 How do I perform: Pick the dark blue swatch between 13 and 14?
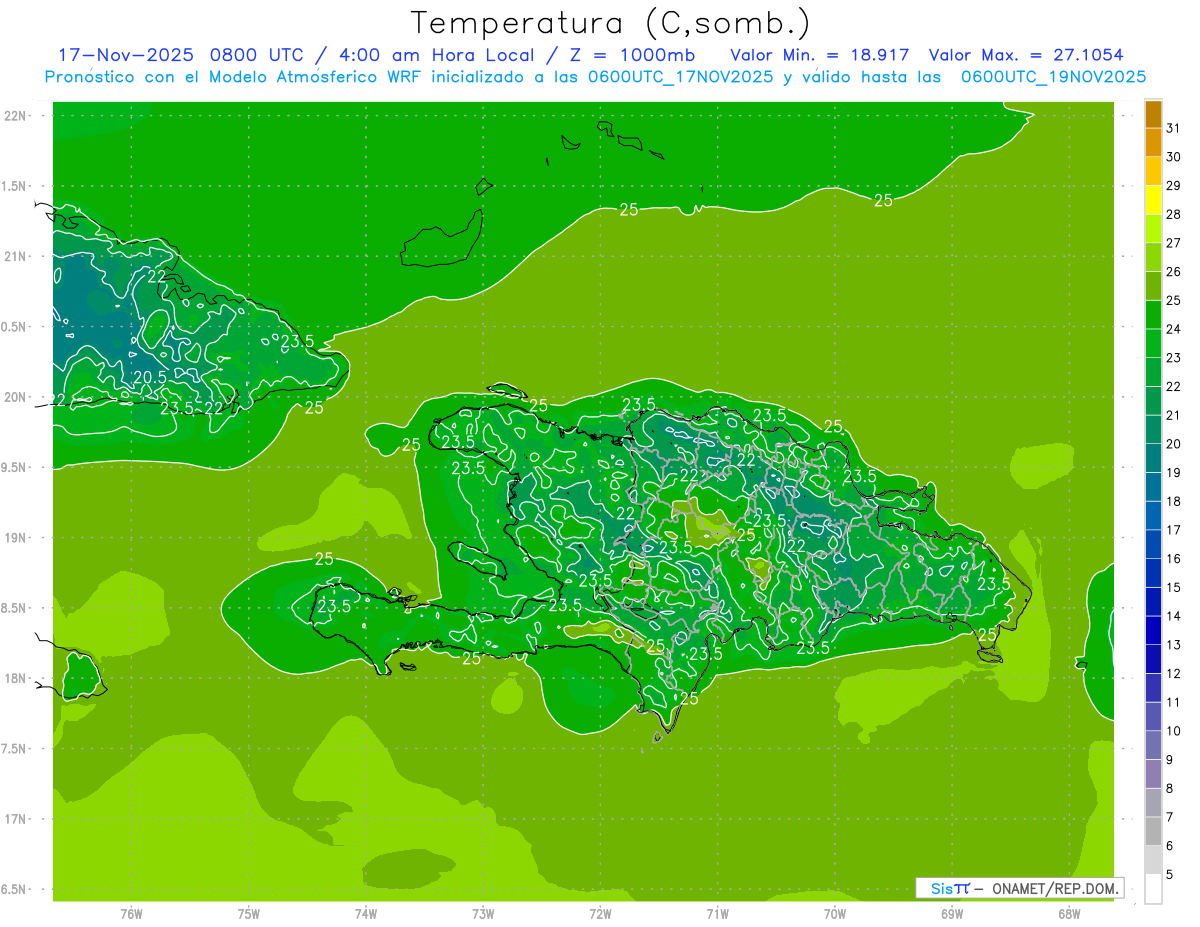pyautogui.click(x=1153, y=631)
